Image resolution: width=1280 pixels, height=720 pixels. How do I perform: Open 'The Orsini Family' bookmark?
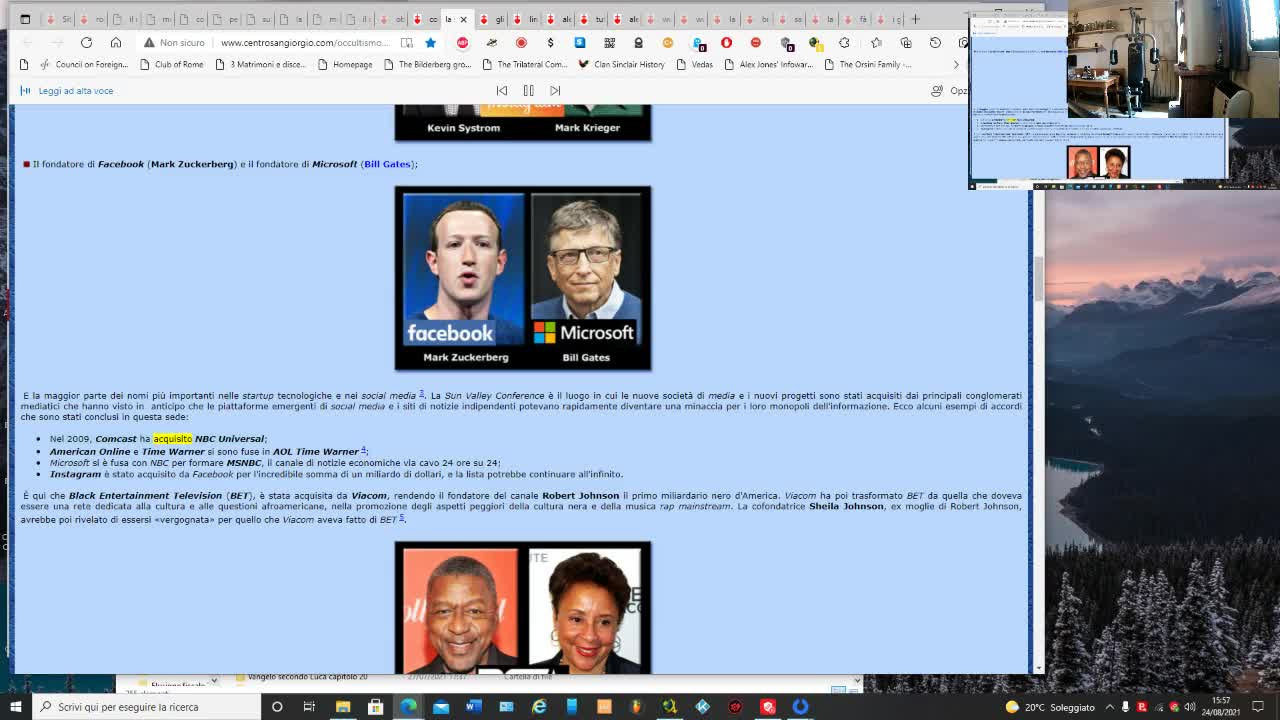(868, 64)
